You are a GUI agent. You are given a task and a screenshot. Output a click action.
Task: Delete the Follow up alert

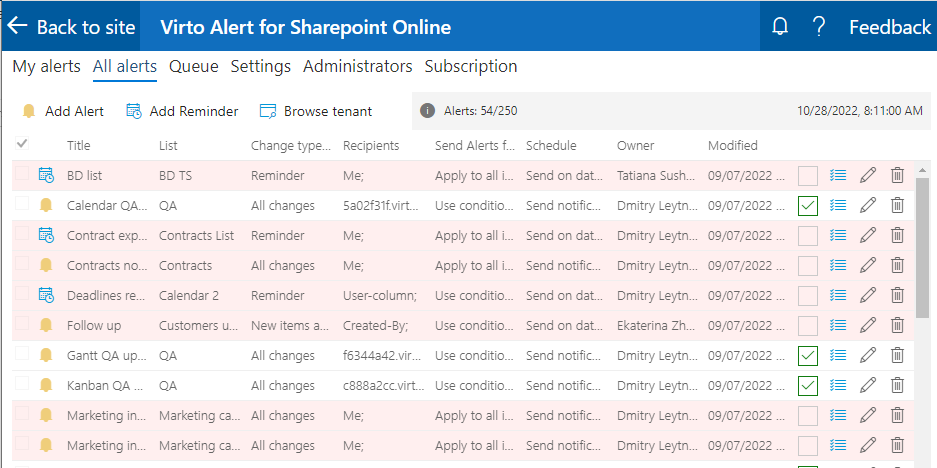click(897, 325)
